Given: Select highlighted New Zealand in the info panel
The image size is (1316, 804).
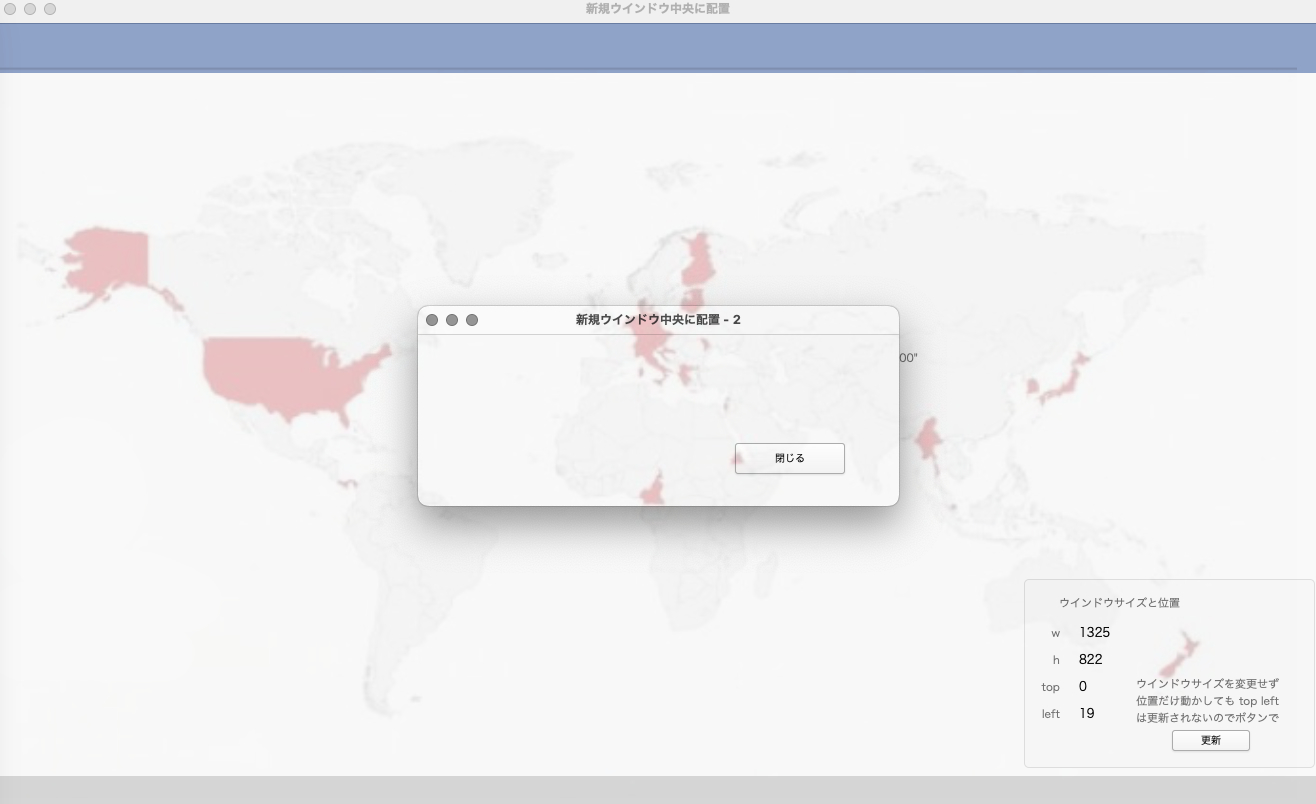Looking at the screenshot, I should coord(1180,653).
